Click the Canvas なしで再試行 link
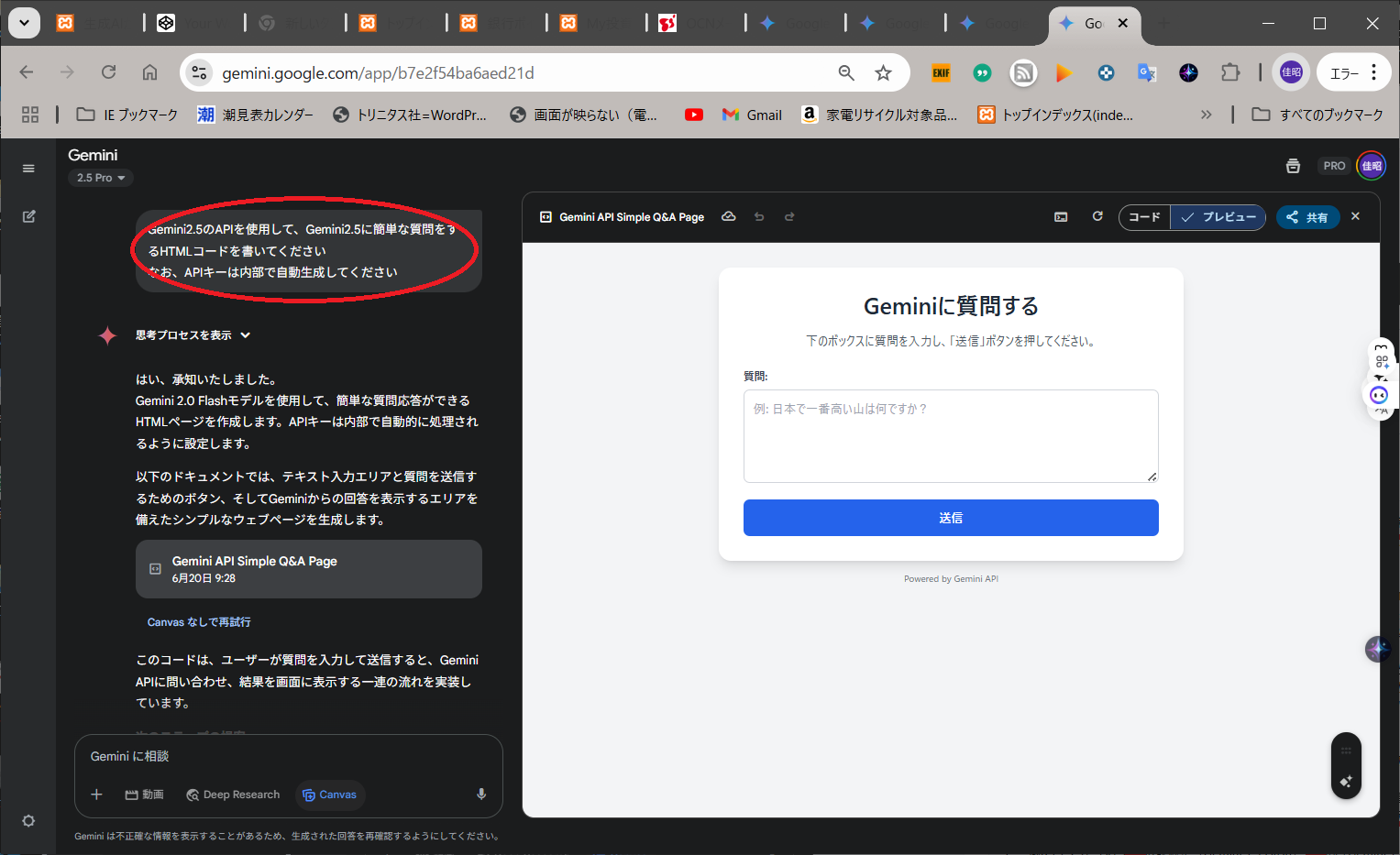This screenshot has width=1400, height=855. coord(199,622)
